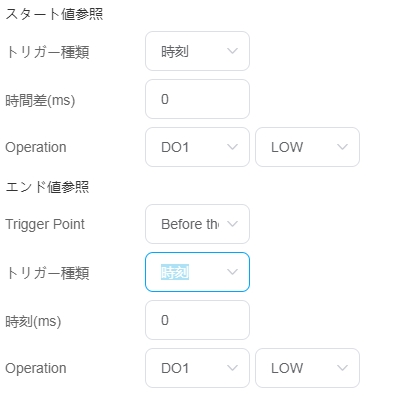
Task: Click the 時間差(ms) label text
Action: coord(40,100)
